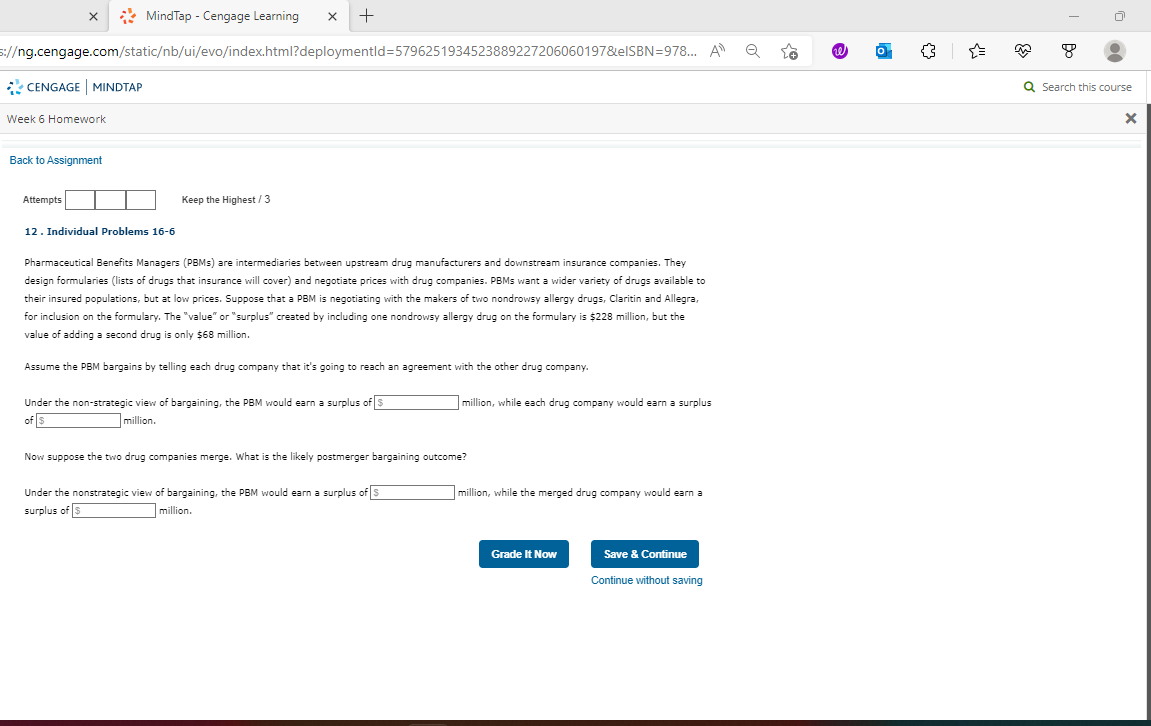Open the Favorites list

click(977, 50)
